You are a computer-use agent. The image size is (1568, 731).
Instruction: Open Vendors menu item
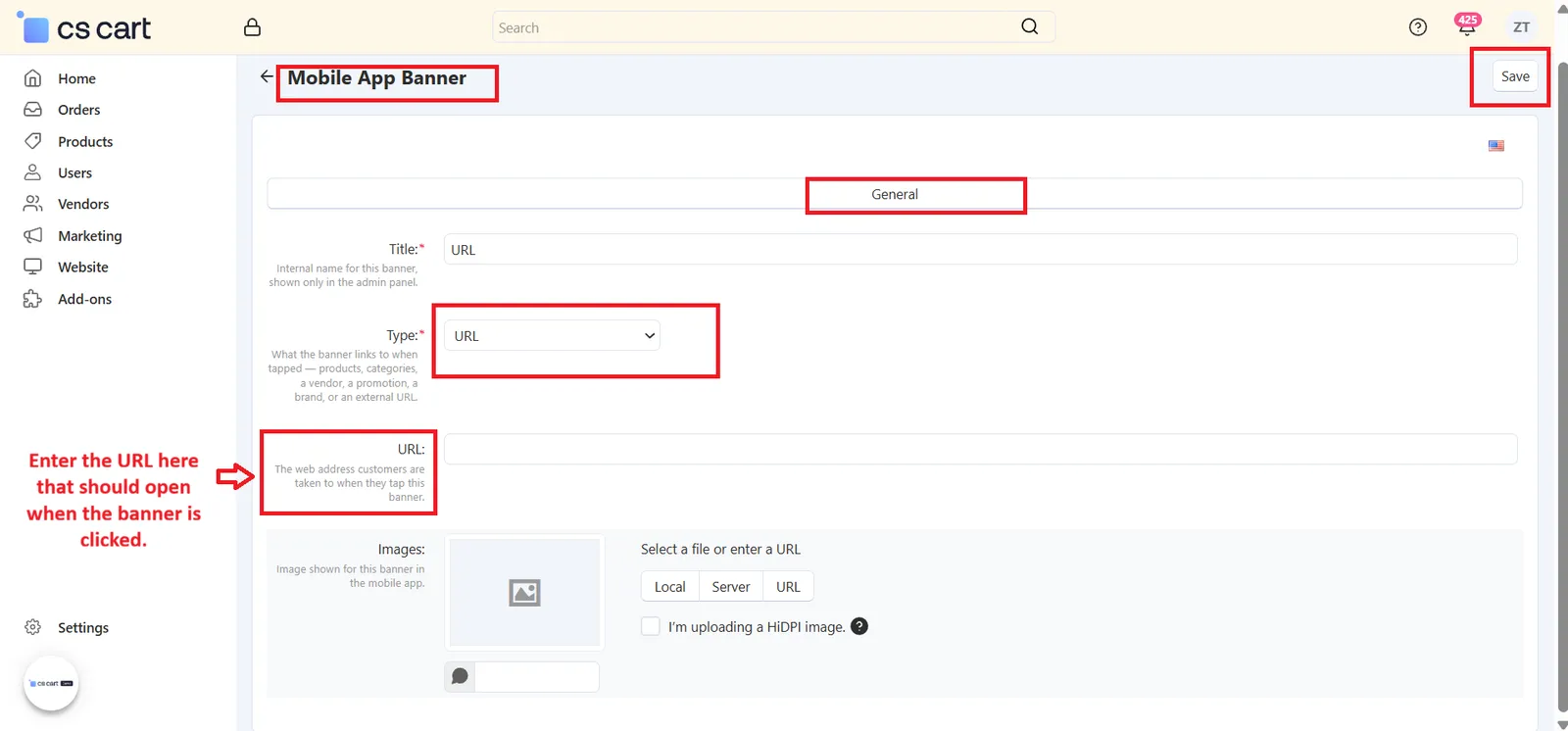pyautogui.click(x=83, y=204)
